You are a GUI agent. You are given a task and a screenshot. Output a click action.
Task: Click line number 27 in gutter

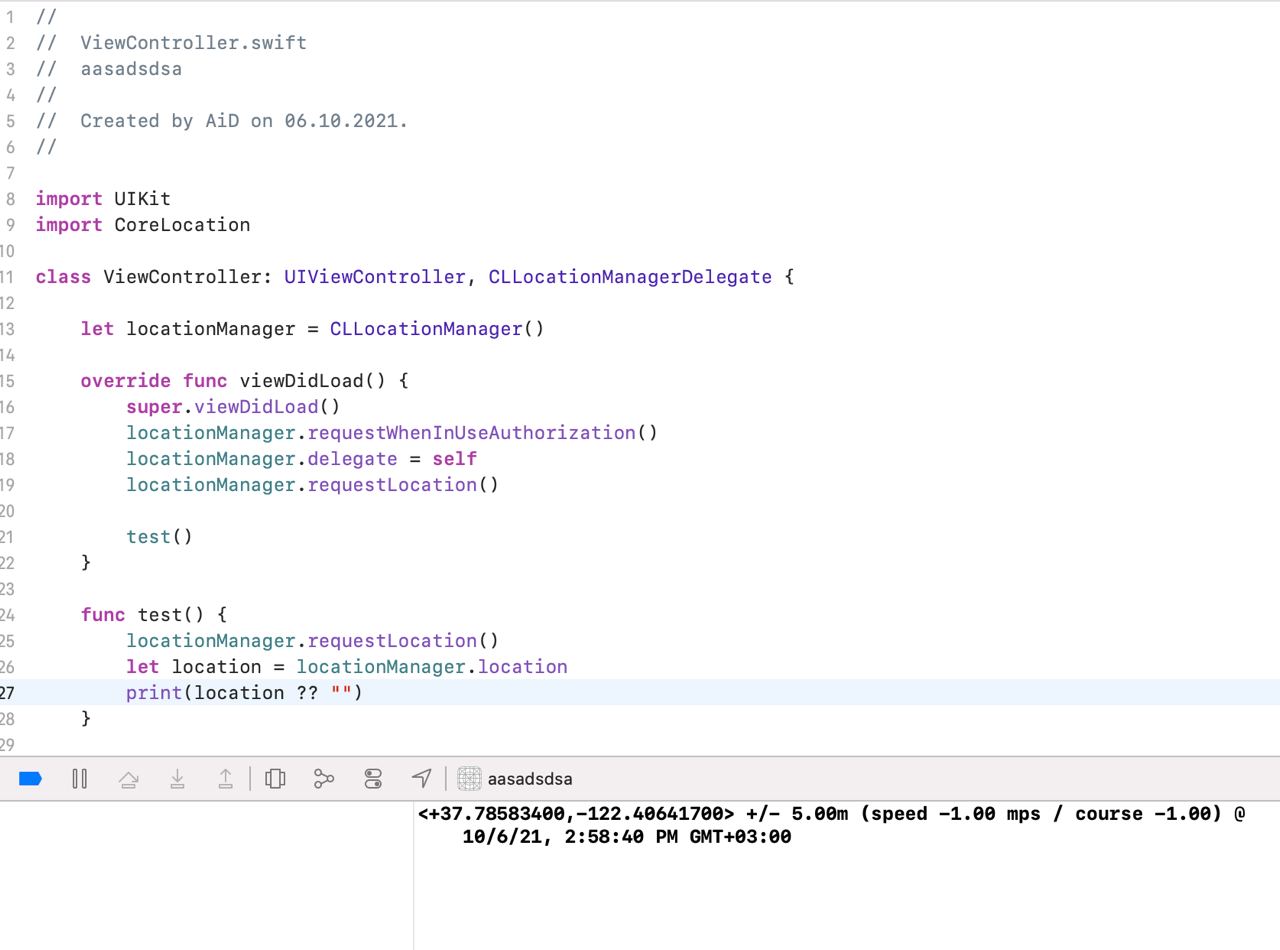click(x=7, y=692)
